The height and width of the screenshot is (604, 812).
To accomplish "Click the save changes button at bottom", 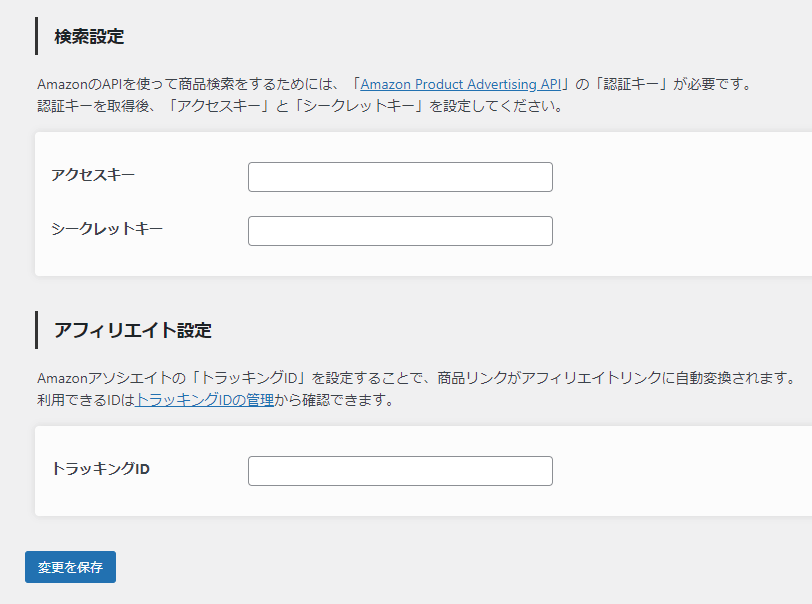I will [x=69, y=567].
